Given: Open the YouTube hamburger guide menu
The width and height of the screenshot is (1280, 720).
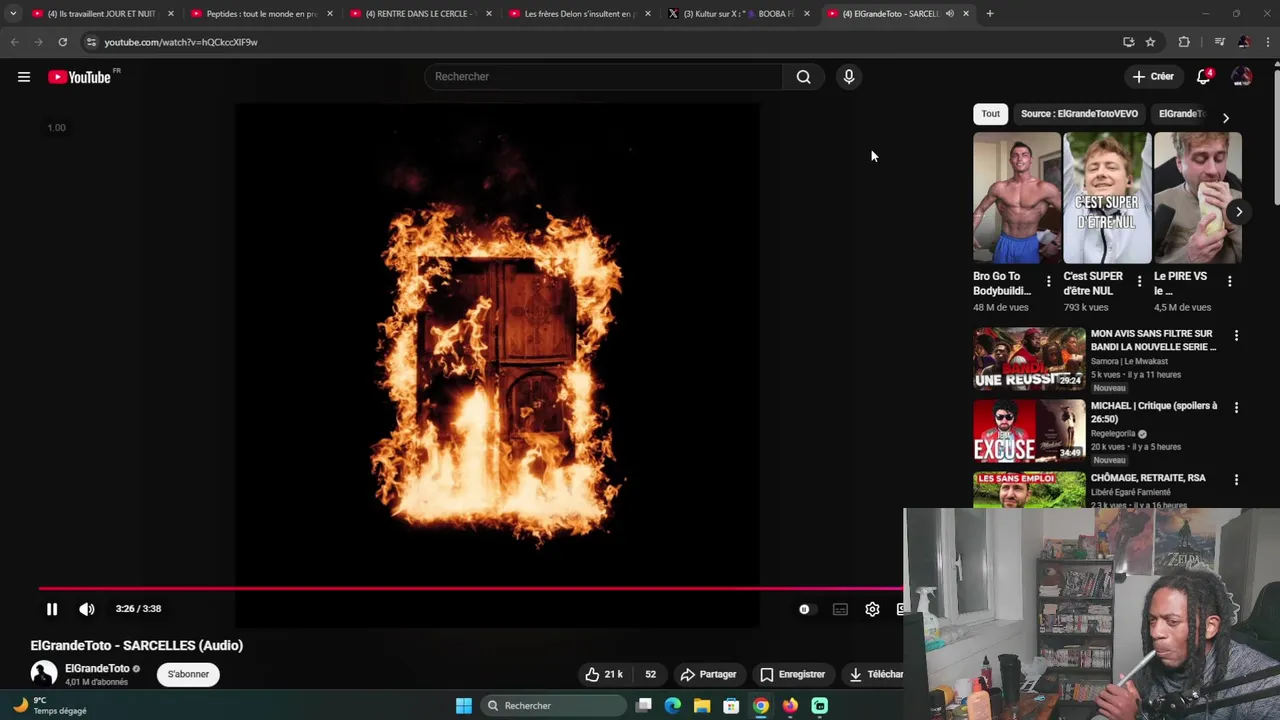Looking at the screenshot, I should click(24, 77).
